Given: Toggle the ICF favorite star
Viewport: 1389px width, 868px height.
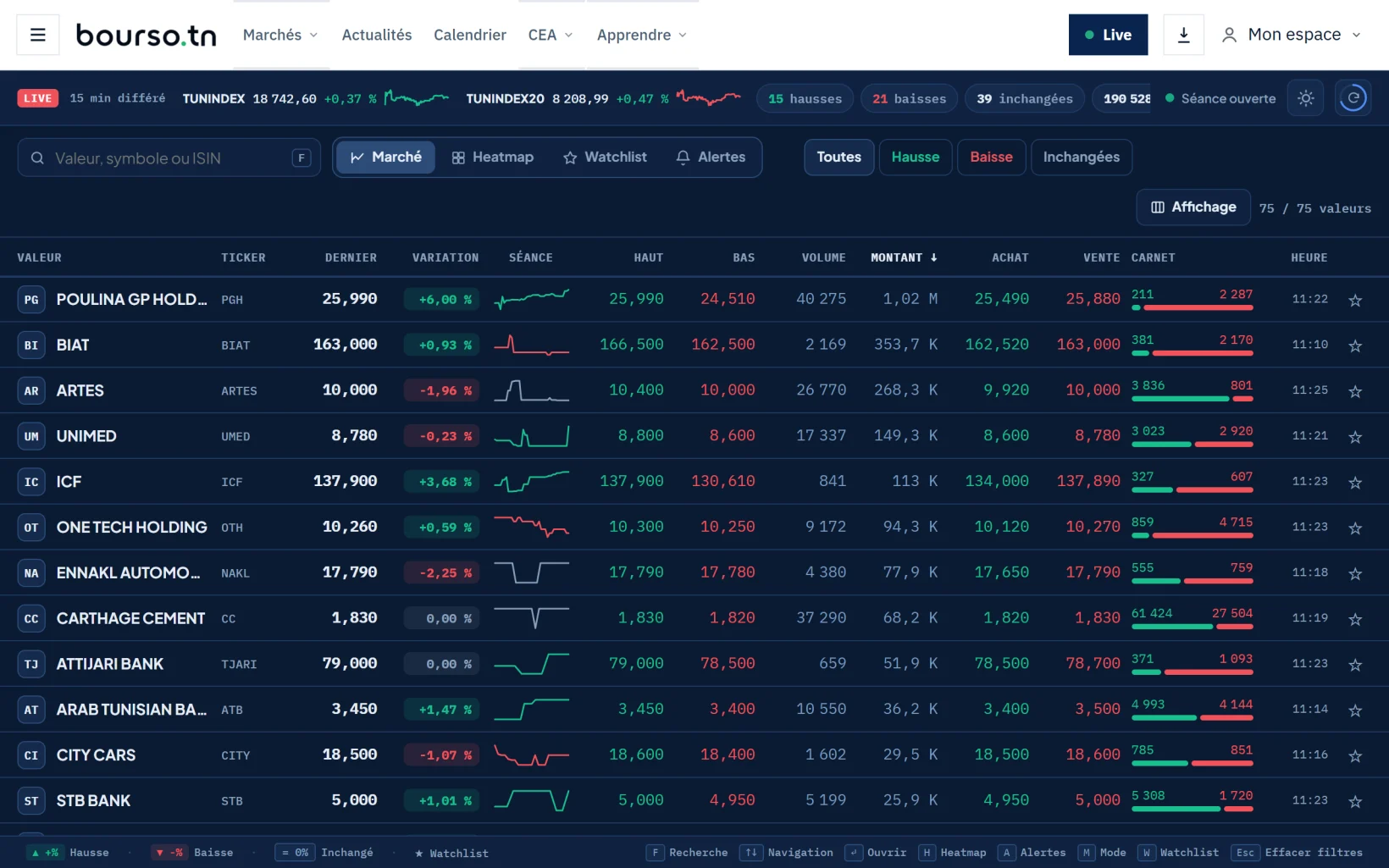Looking at the screenshot, I should [1355, 483].
